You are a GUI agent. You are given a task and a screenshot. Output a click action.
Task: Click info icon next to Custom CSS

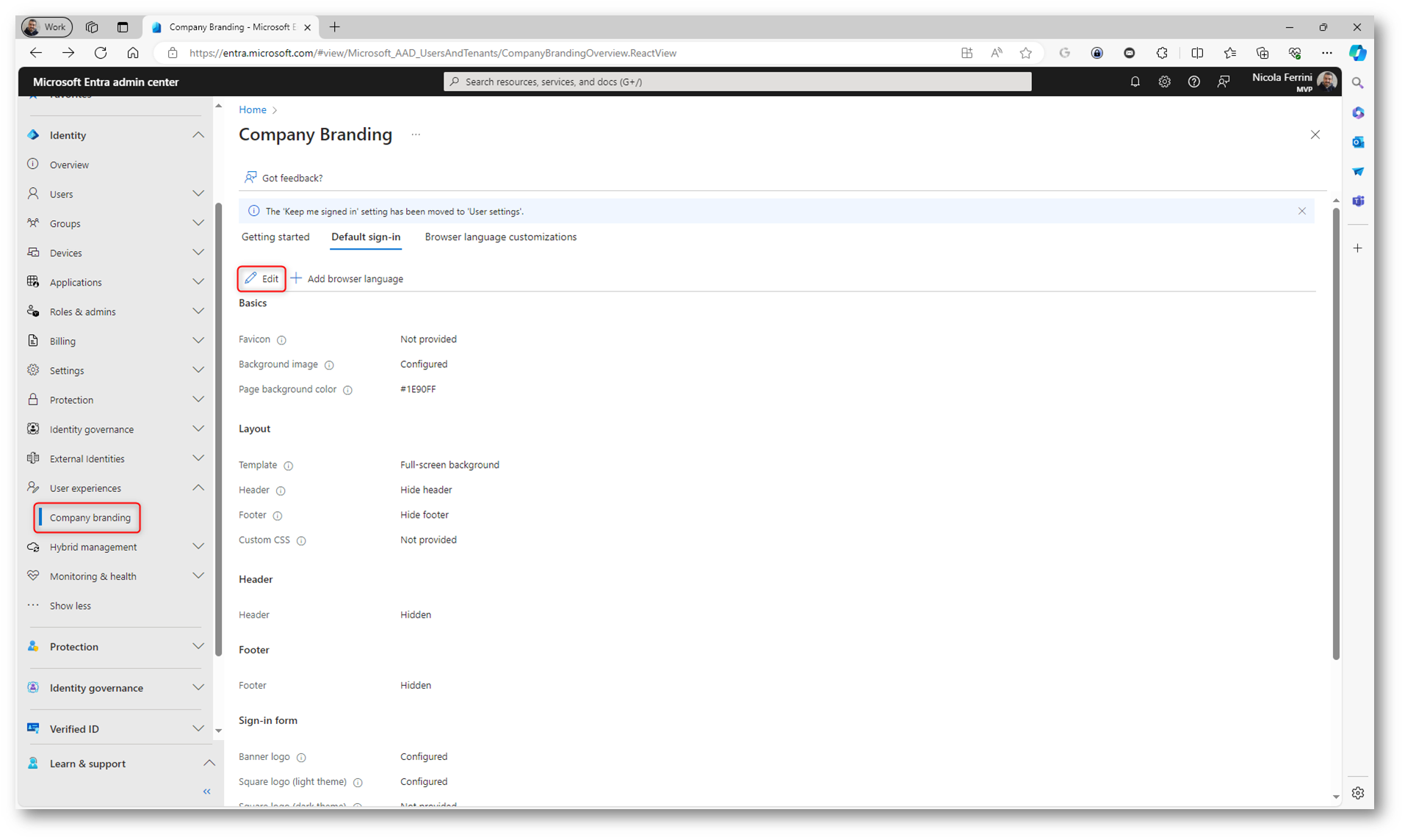[301, 540]
